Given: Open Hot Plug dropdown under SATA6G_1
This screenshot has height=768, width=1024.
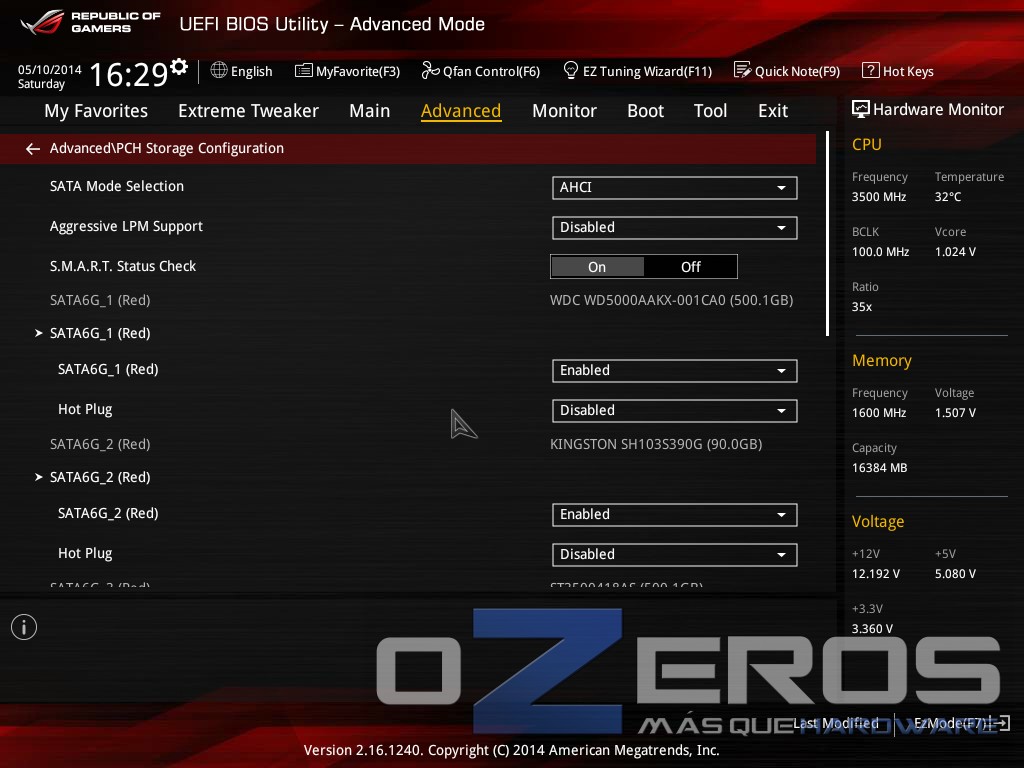Looking at the screenshot, I should pos(674,411).
